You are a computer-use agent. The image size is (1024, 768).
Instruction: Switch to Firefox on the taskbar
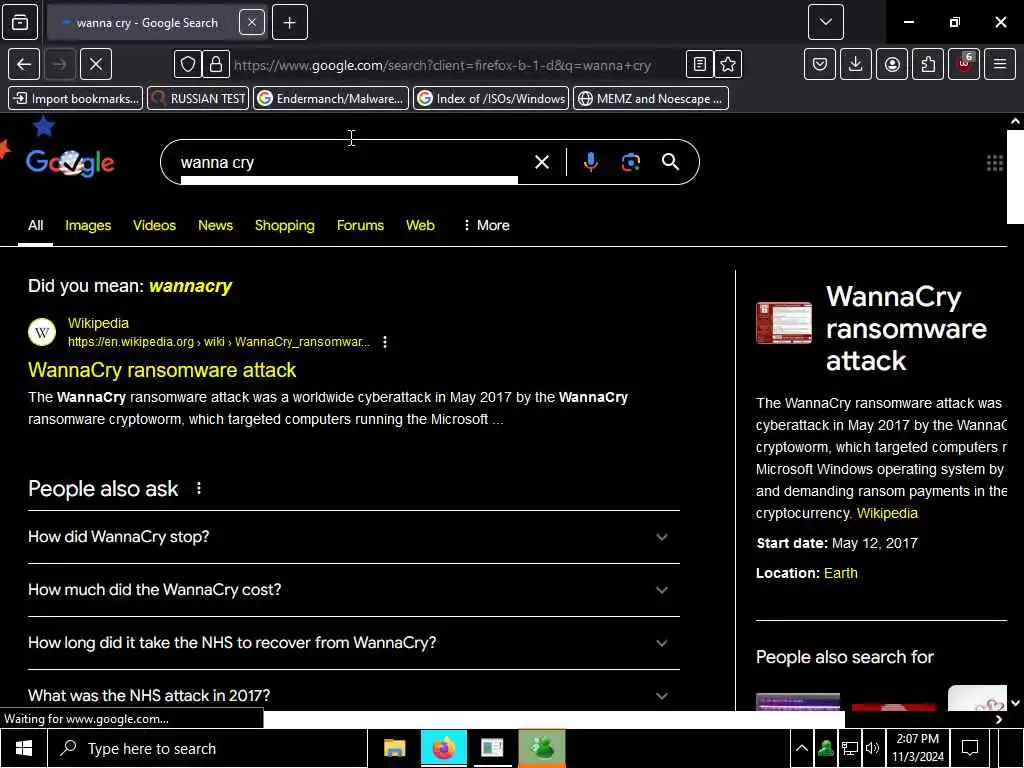(443, 748)
